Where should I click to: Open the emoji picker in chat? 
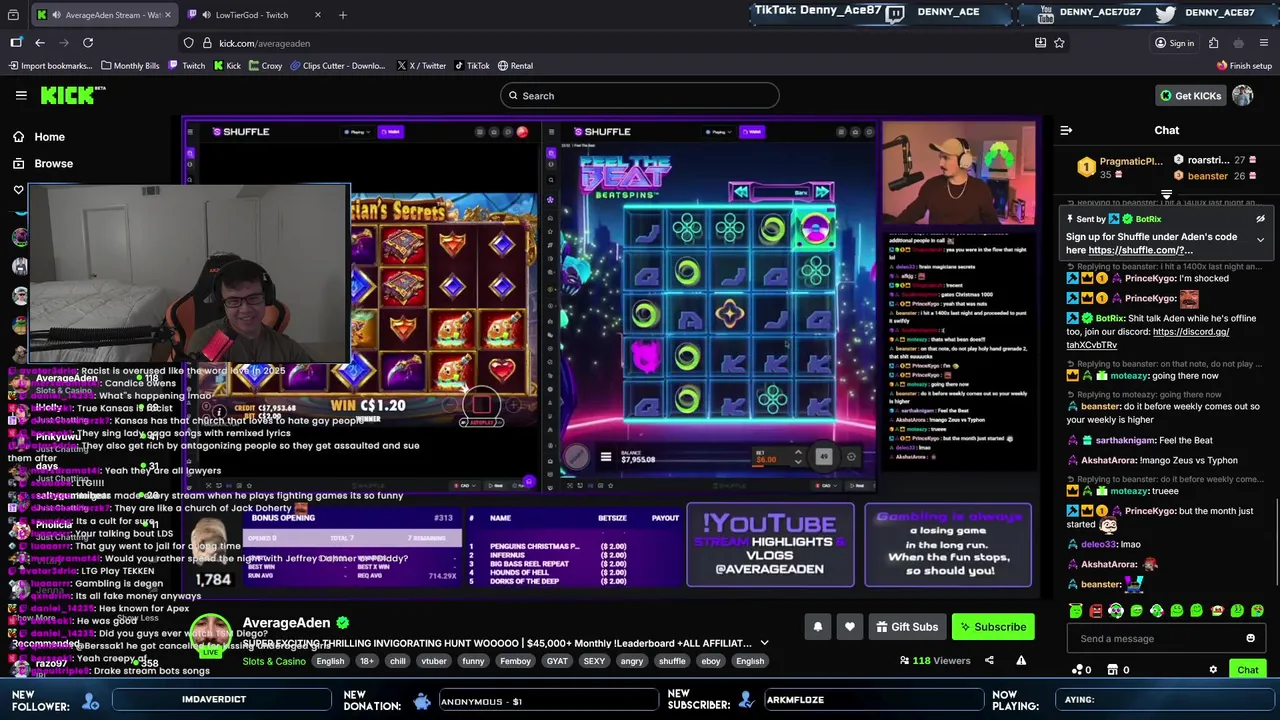tap(1250, 638)
